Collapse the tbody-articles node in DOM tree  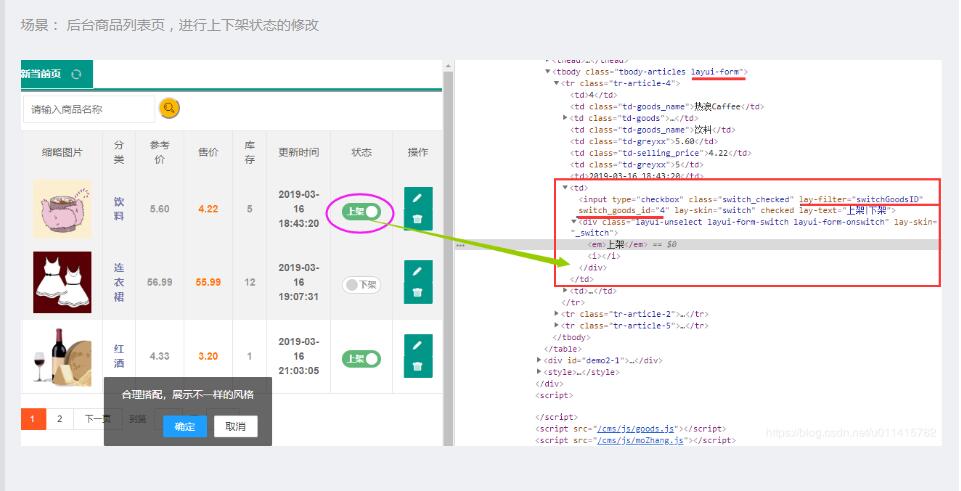coord(548,72)
